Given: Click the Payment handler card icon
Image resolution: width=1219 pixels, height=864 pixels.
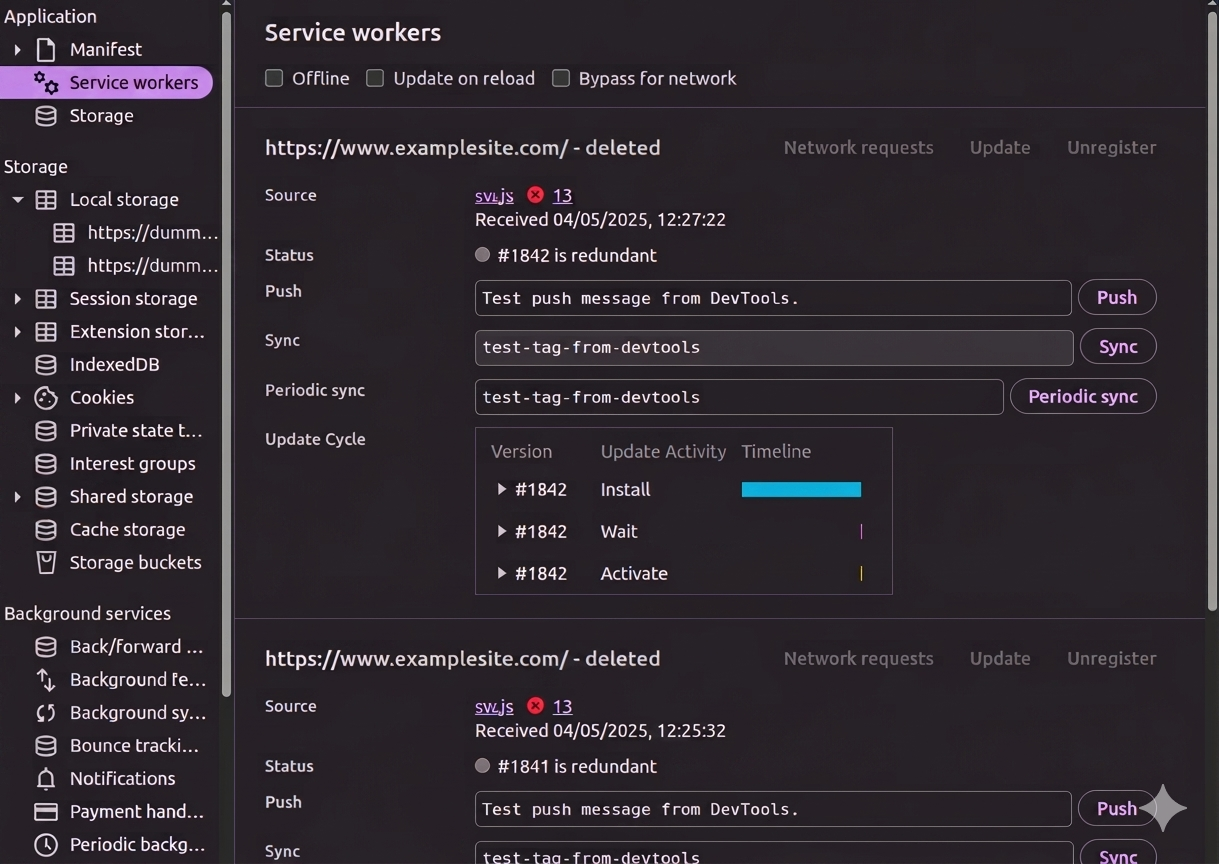Looking at the screenshot, I should tap(46, 811).
